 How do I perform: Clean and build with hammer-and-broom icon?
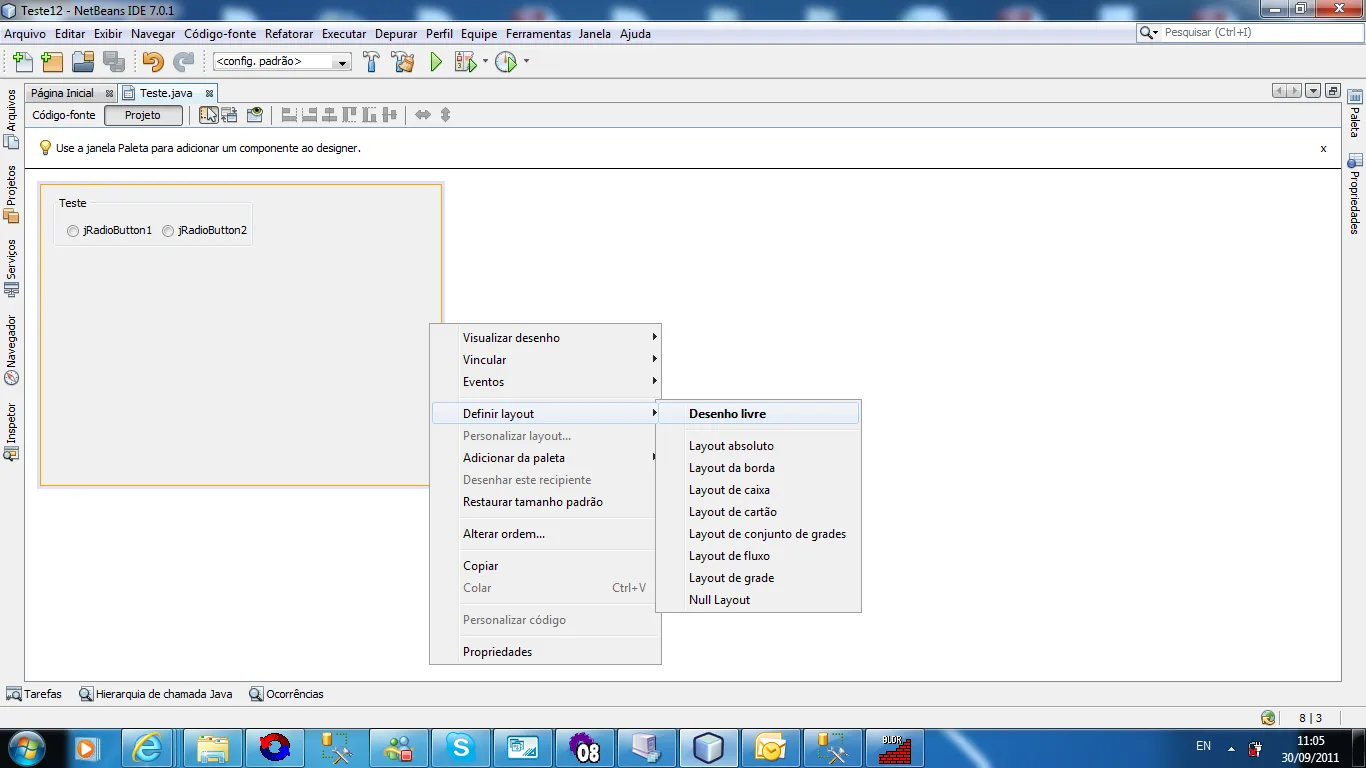tap(403, 62)
